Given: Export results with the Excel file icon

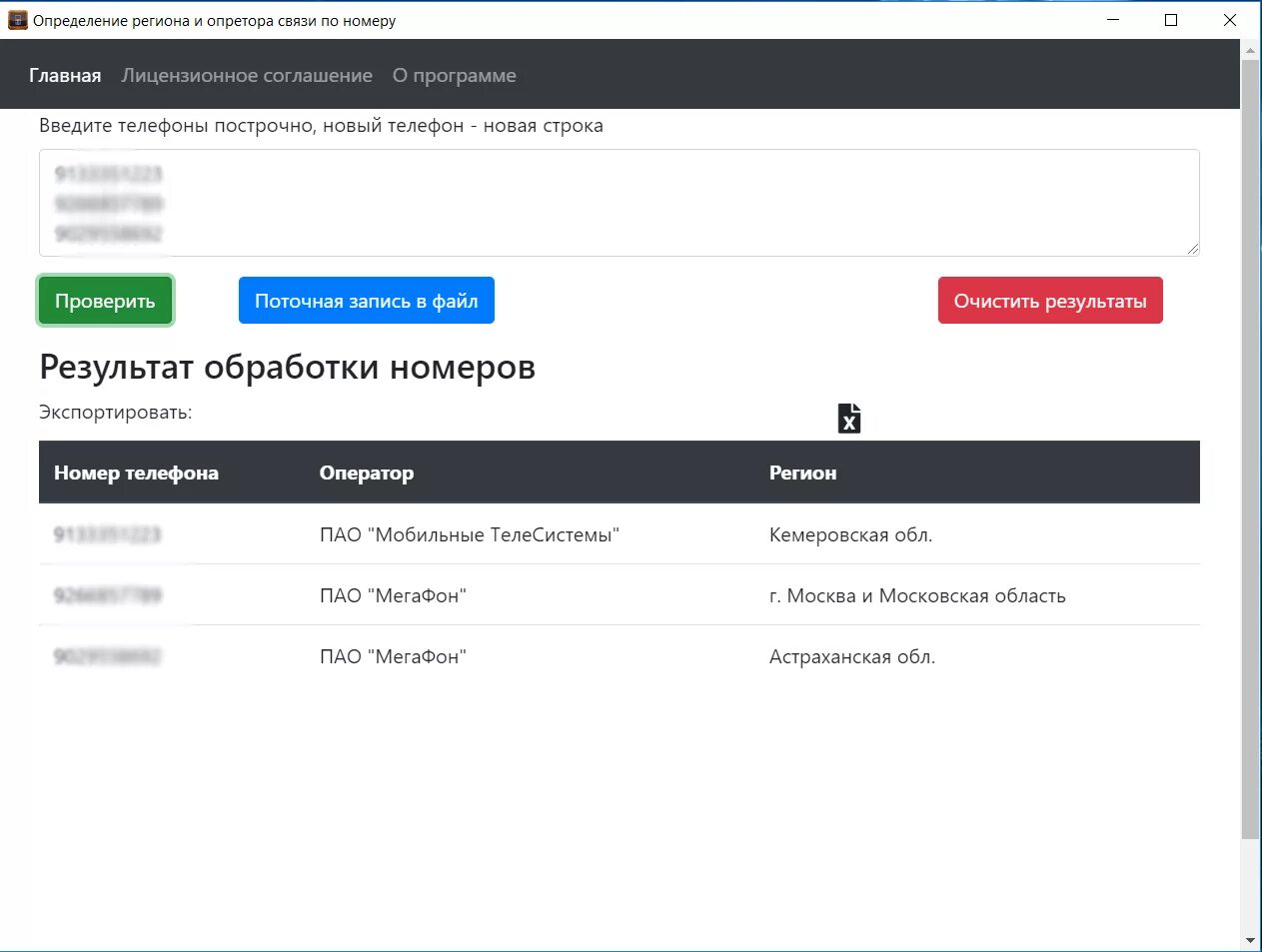Looking at the screenshot, I should click(849, 419).
